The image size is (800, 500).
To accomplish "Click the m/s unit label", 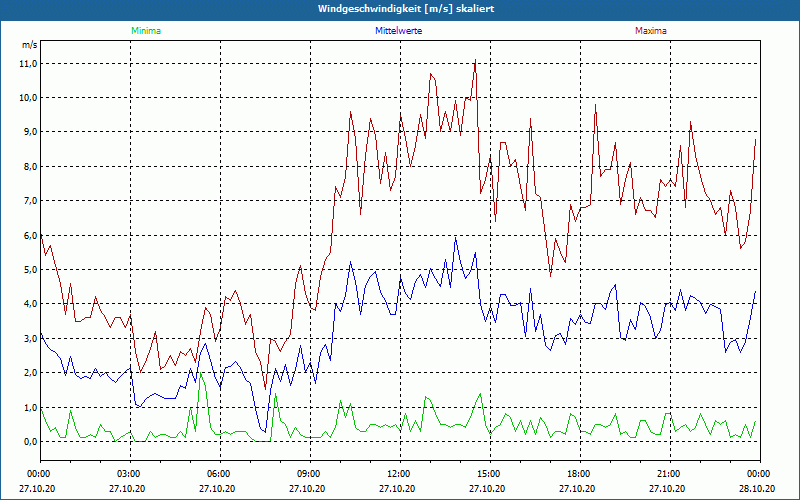I will click(30, 45).
